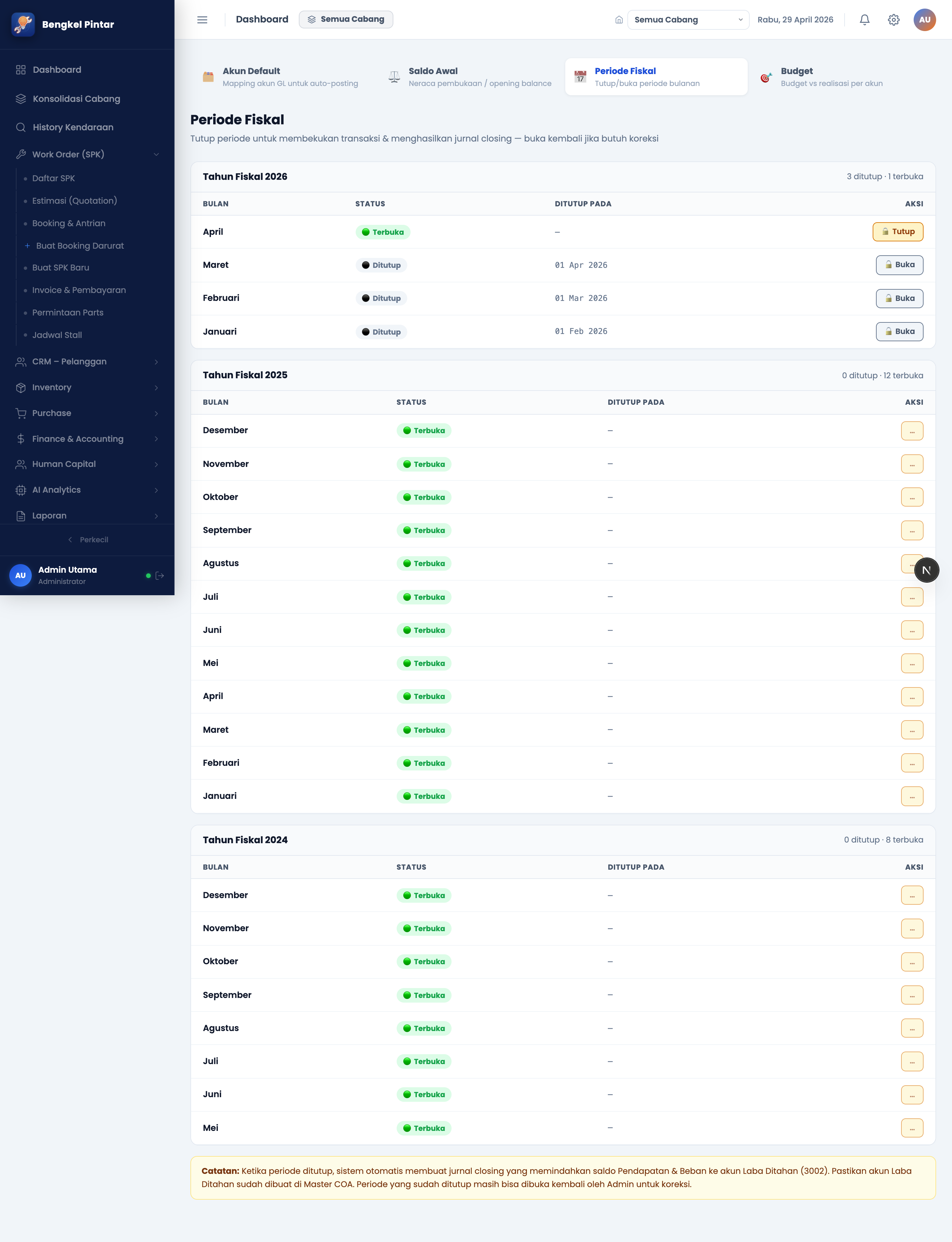Open Buat Booking Darurat link
952x1242 pixels.
tap(79, 245)
